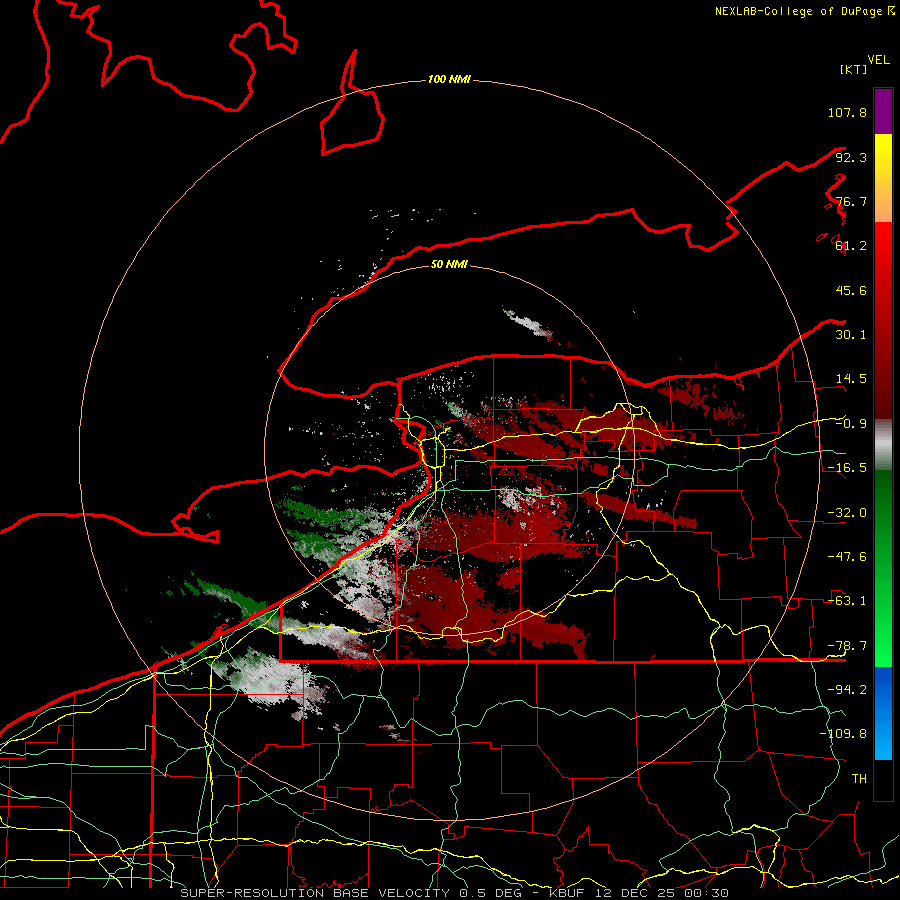The width and height of the screenshot is (900, 900).
Task: Click the -0.9 legend value
Action: [851, 424]
